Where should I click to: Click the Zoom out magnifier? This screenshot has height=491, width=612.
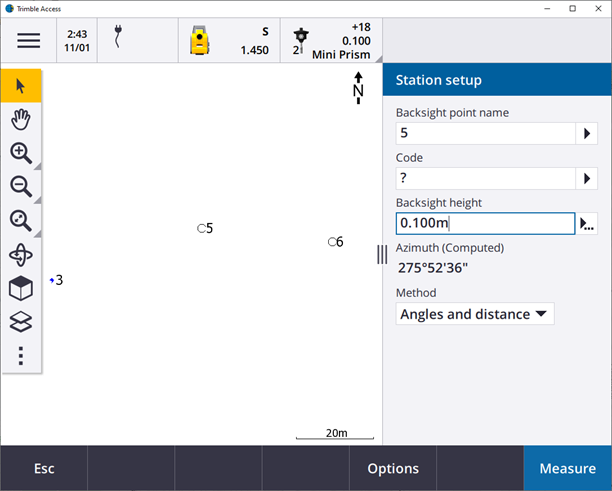[21, 187]
